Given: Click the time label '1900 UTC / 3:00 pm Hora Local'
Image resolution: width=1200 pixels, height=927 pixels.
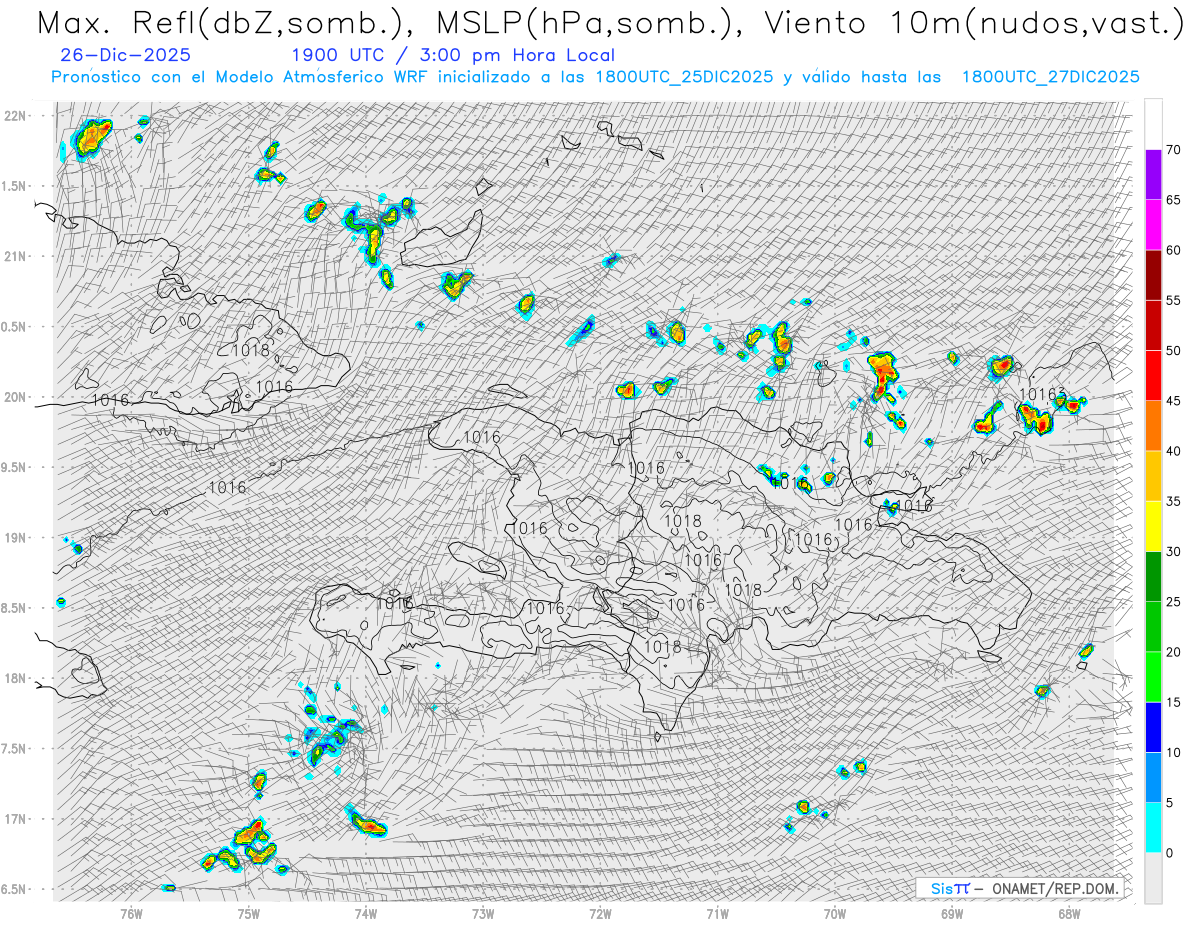Looking at the screenshot, I should [453, 56].
